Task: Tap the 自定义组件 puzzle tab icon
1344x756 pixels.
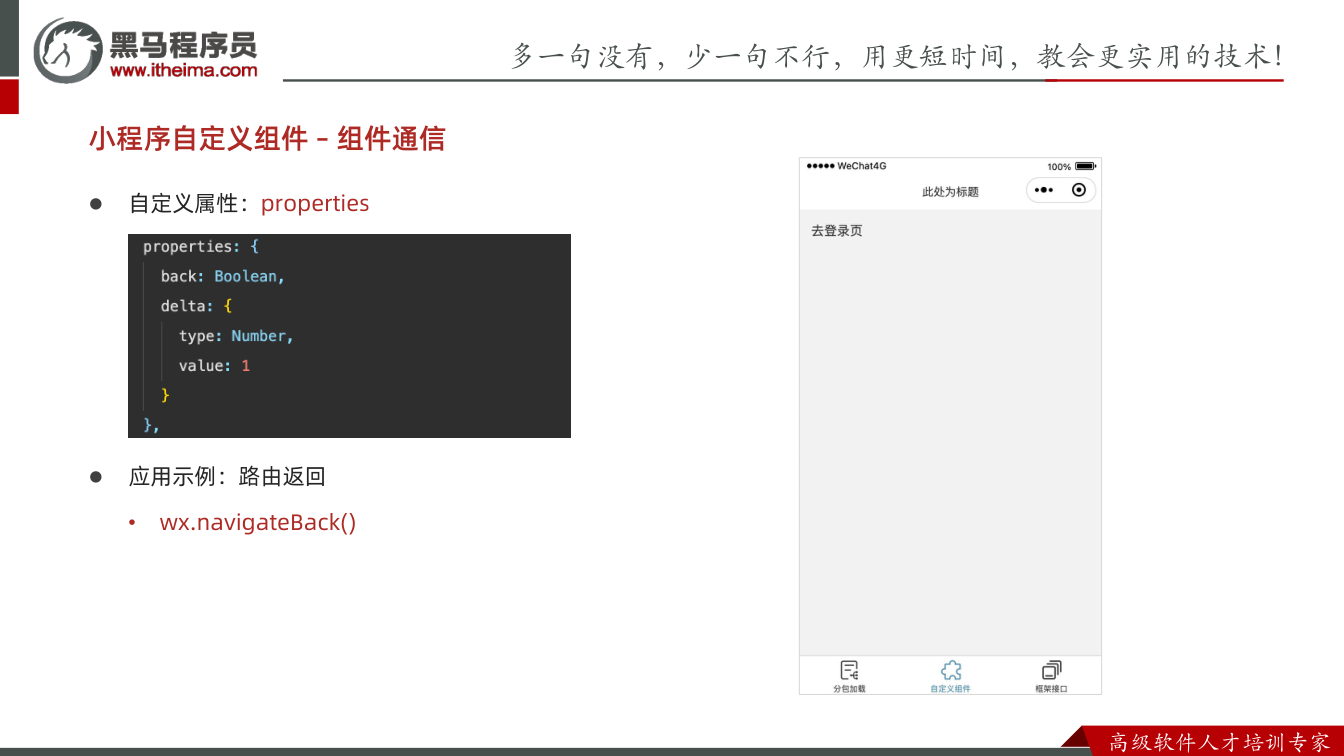Action: (x=951, y=670)
